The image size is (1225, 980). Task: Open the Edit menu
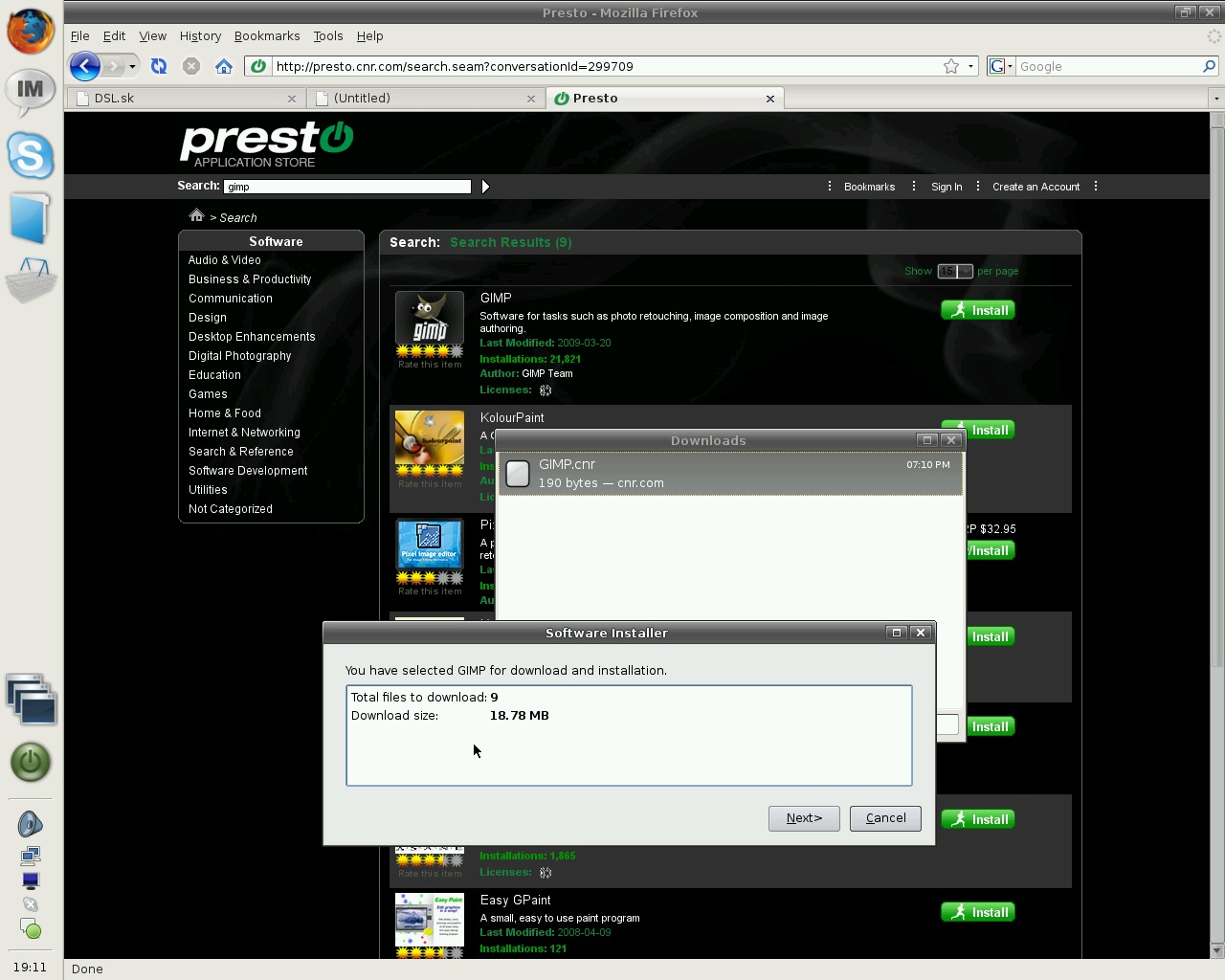(x=114, y=35)
